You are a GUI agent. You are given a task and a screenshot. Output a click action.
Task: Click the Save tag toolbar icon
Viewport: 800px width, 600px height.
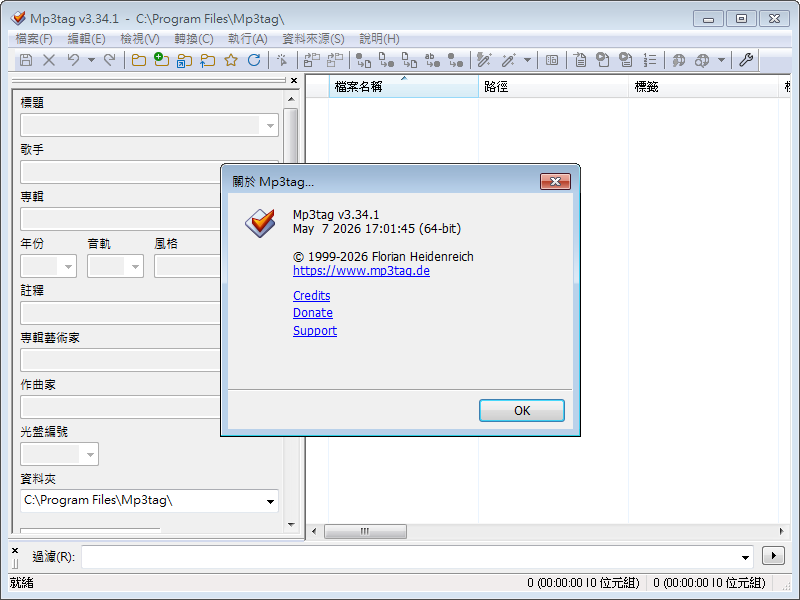coord(26,60)
